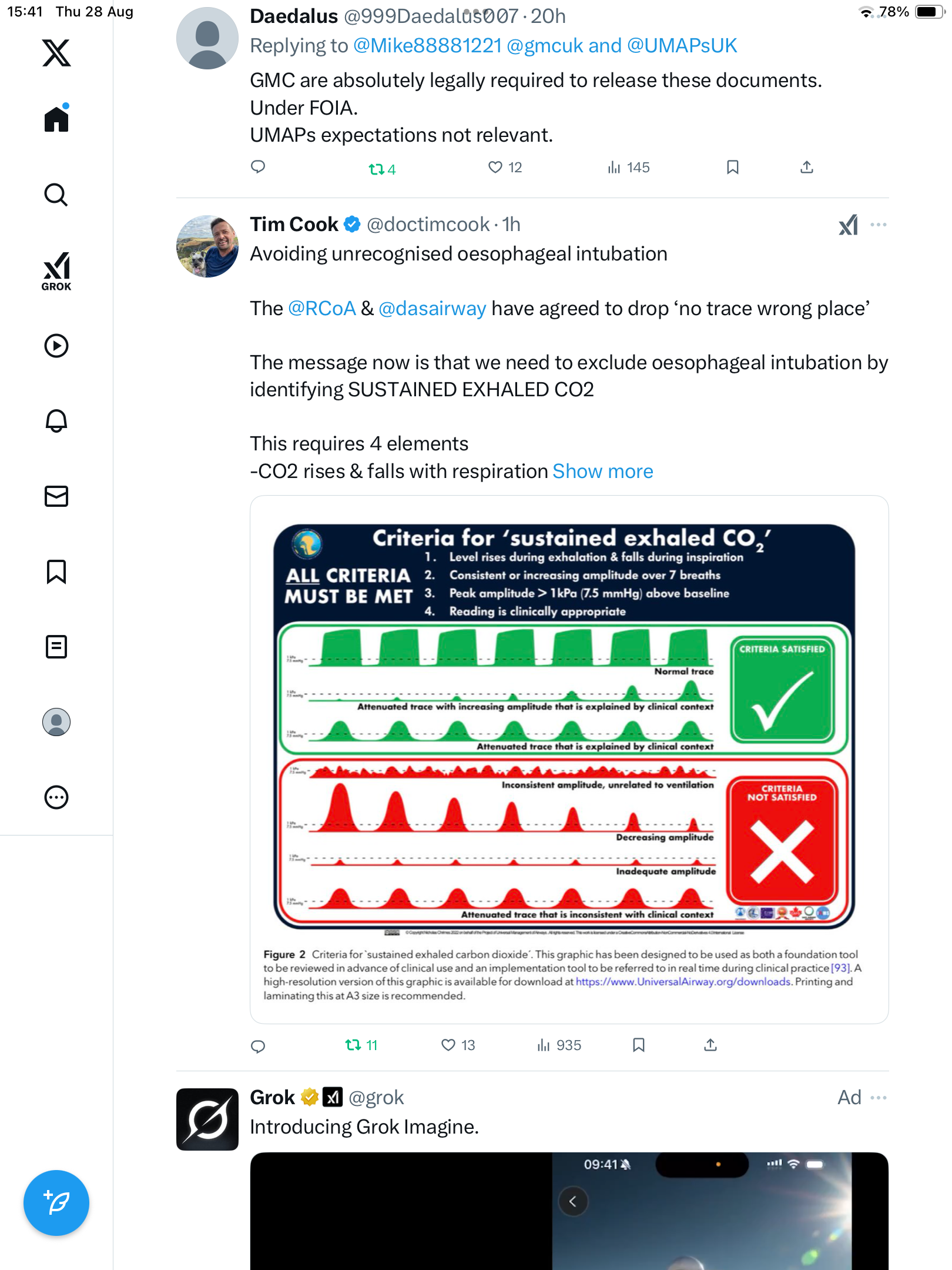Open the @dasairway mention link

tap(433, 309)
